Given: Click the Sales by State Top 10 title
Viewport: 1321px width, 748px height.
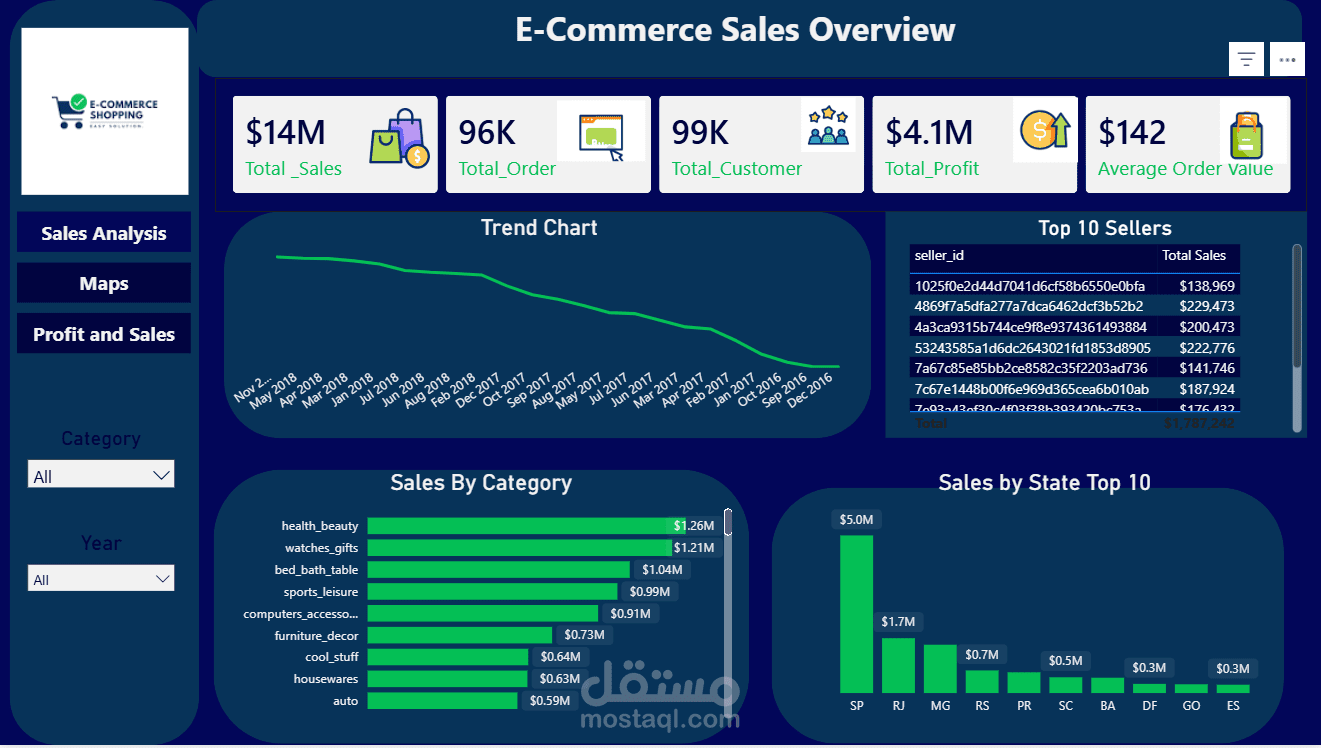Looking at the screenshot, I should pos(1045,483).
